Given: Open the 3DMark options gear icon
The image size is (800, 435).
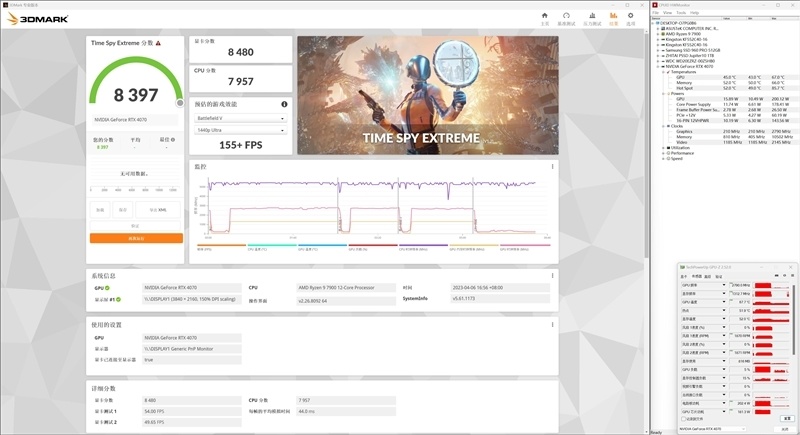Looking at the screenshot, I should (x=631, y=16).
